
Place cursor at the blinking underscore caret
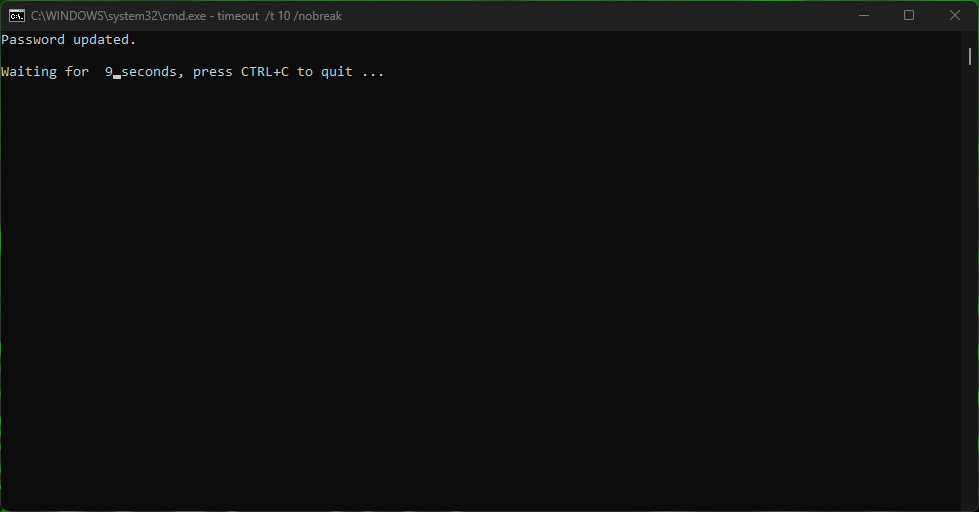tap(117, 76)
